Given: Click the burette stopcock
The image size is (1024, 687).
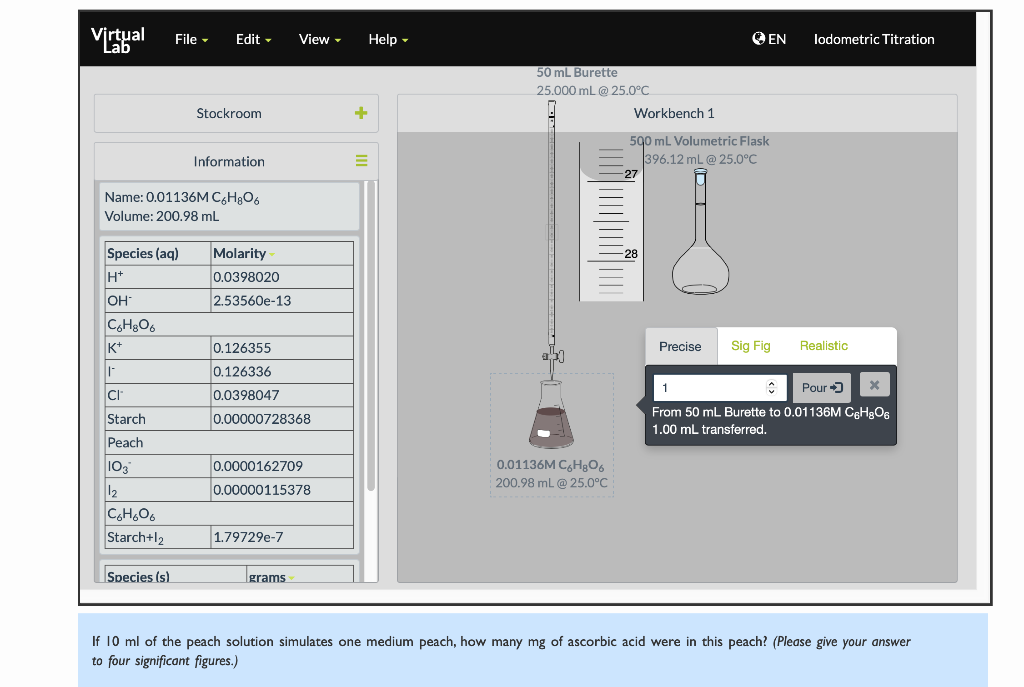Looking at the screenshot, I should [x=551, y=355].
